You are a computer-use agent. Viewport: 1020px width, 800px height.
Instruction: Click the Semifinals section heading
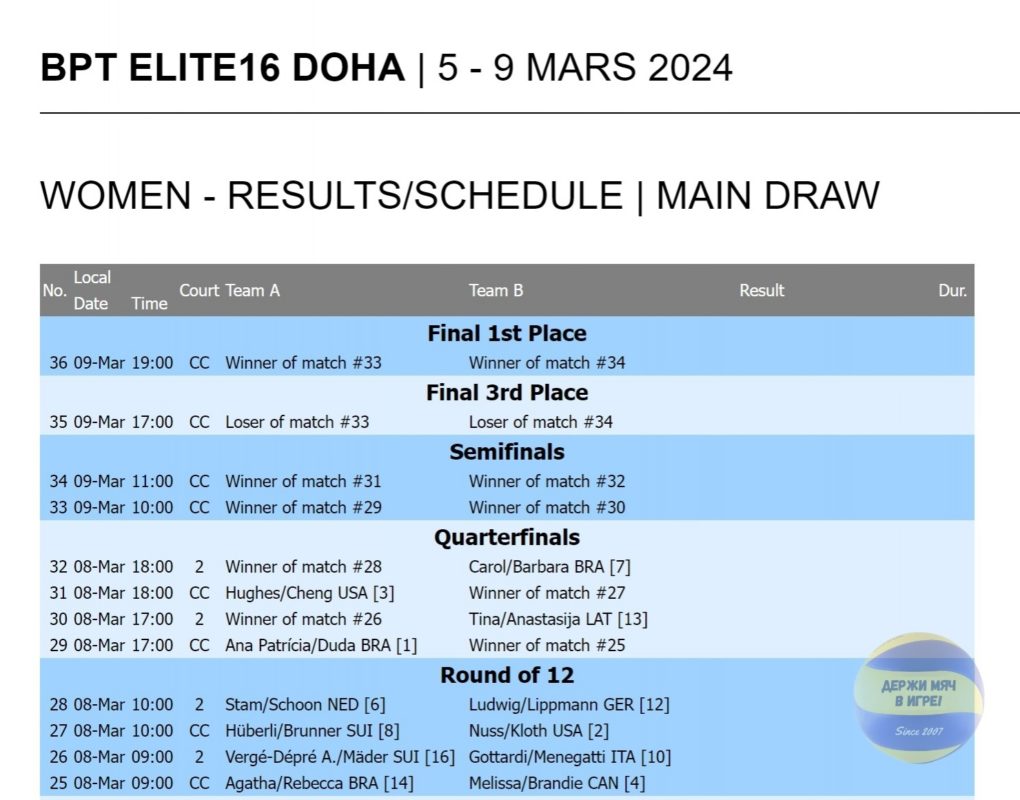[507, 452]
